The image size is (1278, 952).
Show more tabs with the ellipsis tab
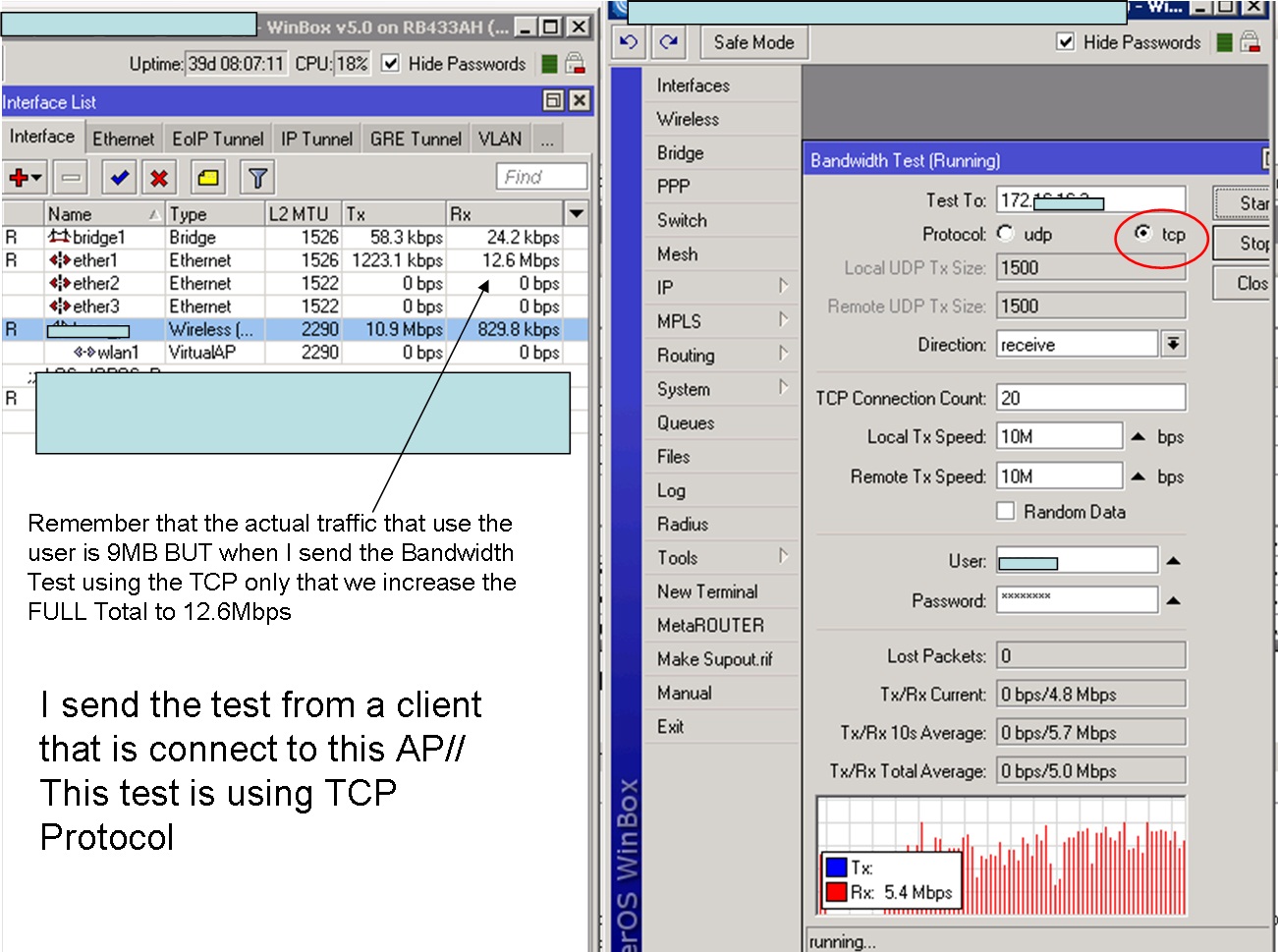coord(547,140)
